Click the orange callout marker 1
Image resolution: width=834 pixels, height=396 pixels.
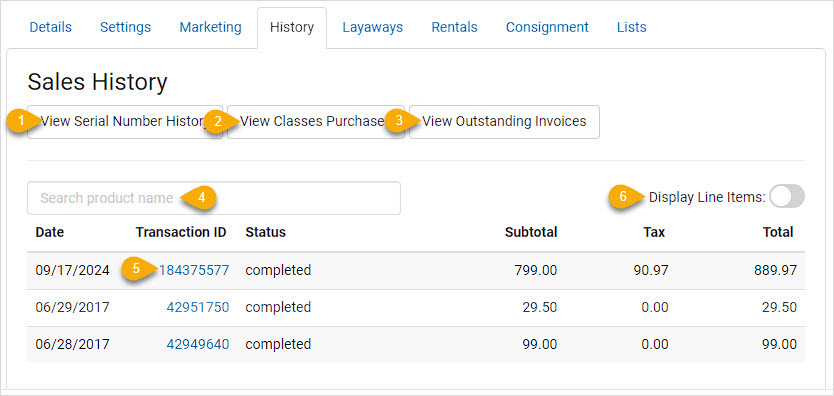[x=23, y=121]
